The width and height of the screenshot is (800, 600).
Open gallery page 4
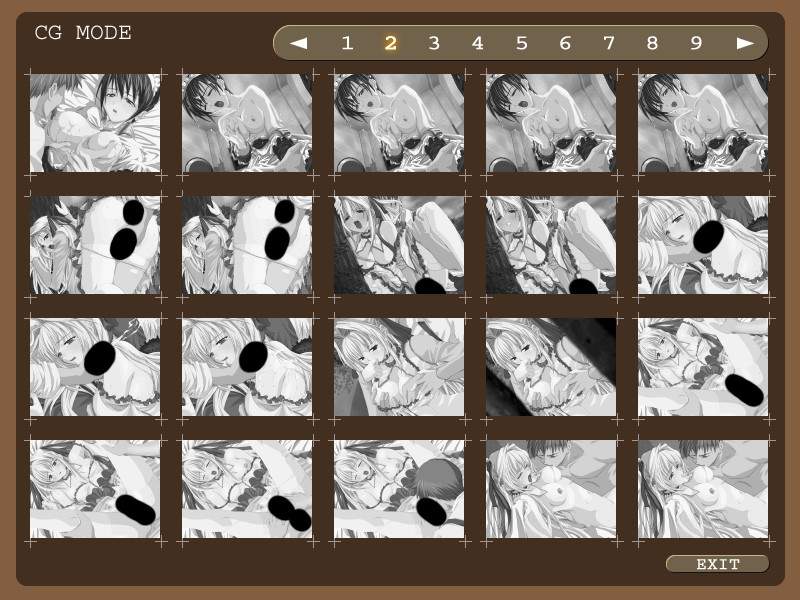click(478, 43)
